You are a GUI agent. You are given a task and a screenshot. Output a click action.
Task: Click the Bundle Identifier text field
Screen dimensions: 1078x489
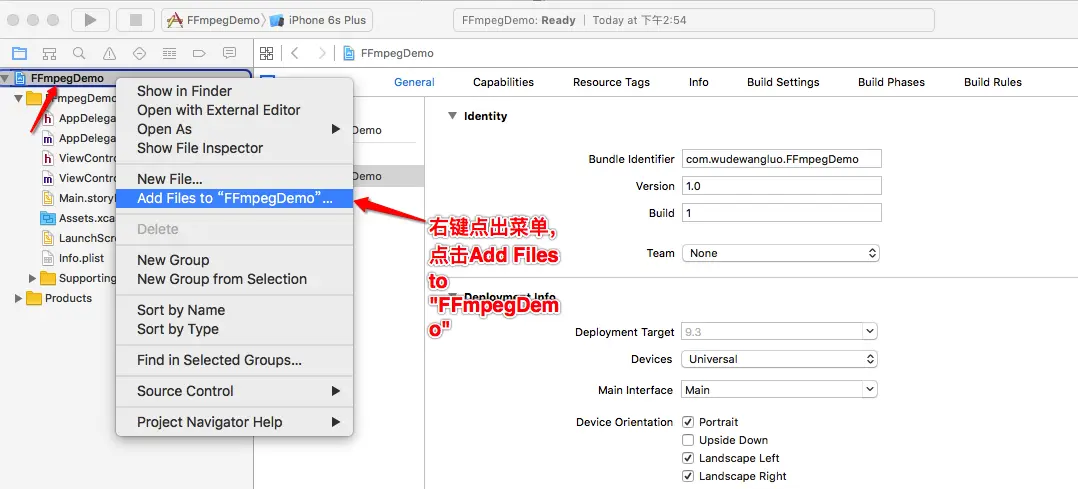tap(782, 159)
